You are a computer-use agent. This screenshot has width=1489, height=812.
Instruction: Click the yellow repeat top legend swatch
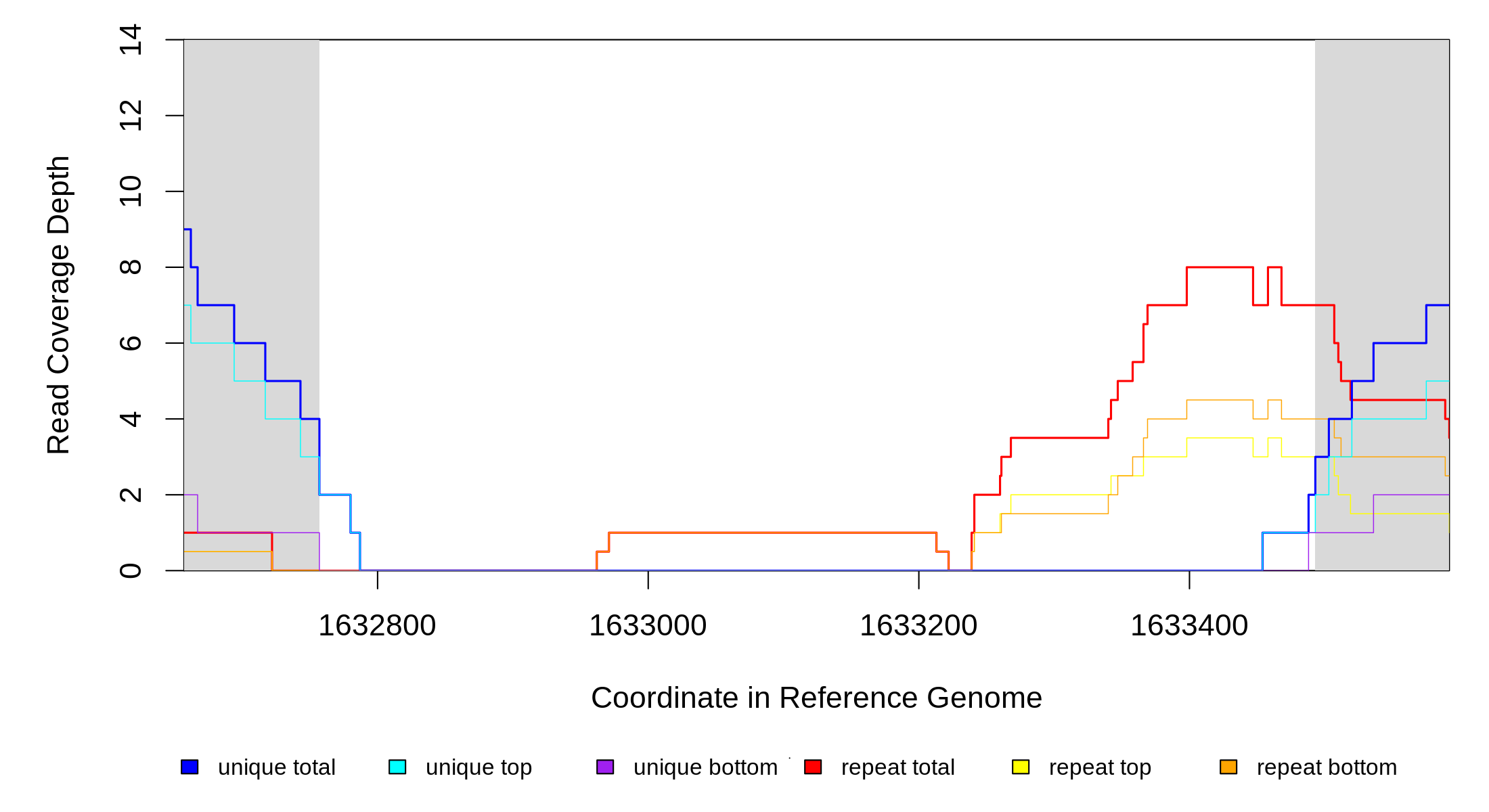(1021, 767)
